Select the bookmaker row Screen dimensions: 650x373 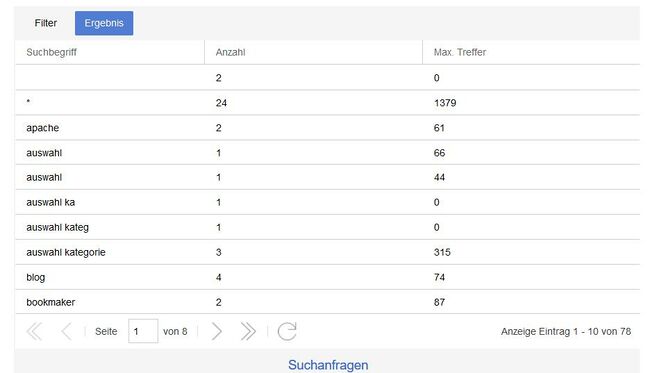coord(327,302)
